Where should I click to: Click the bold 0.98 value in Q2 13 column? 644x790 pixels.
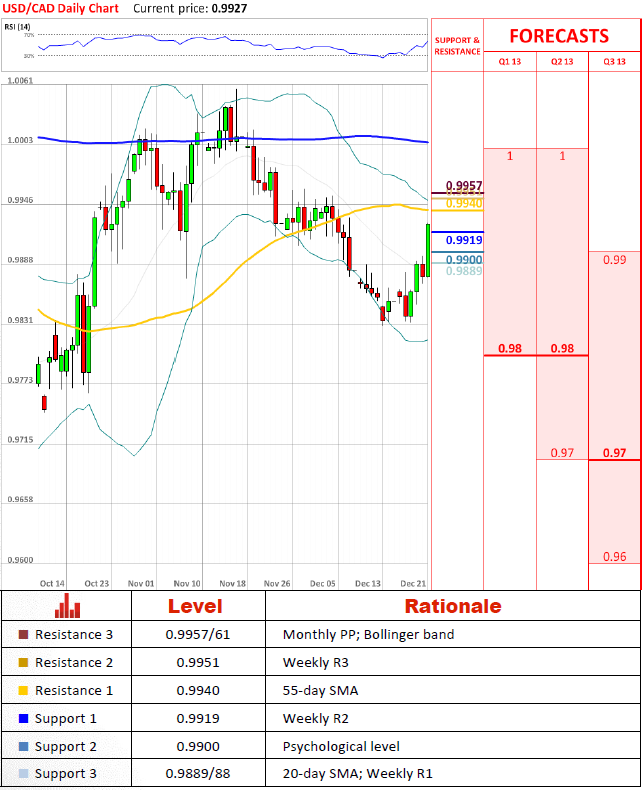click(x=562, y=348)
